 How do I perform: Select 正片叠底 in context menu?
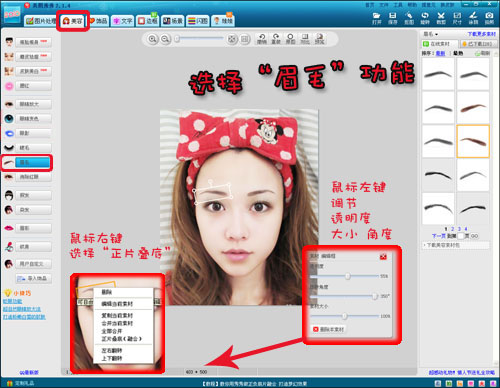coord(122,339)
